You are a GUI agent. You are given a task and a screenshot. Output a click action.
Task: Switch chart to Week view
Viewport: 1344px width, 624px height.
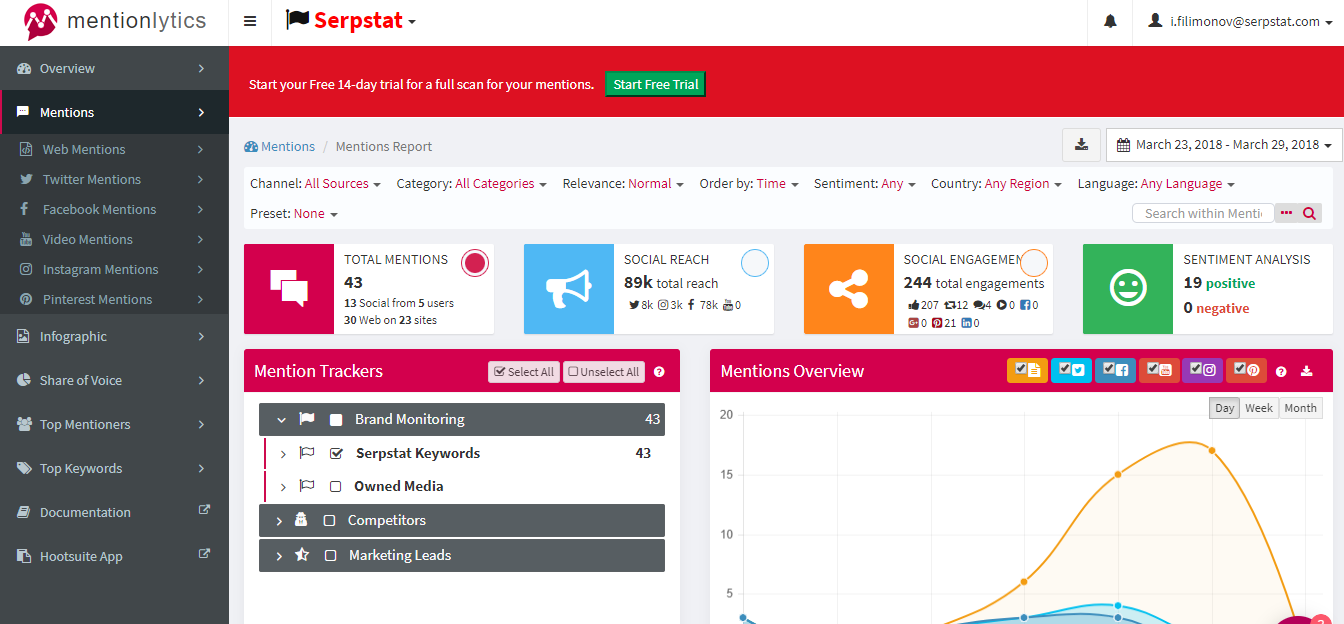pyautogui.click(x=1259, y=408)
